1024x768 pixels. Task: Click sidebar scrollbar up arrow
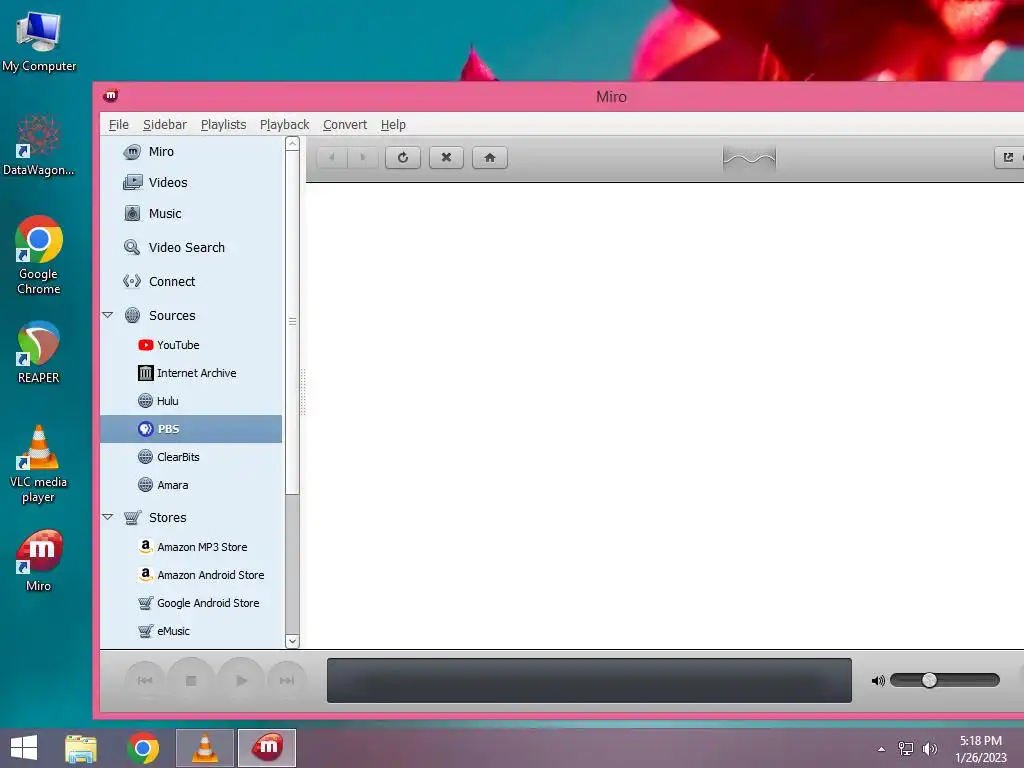[x=293, y=144]
